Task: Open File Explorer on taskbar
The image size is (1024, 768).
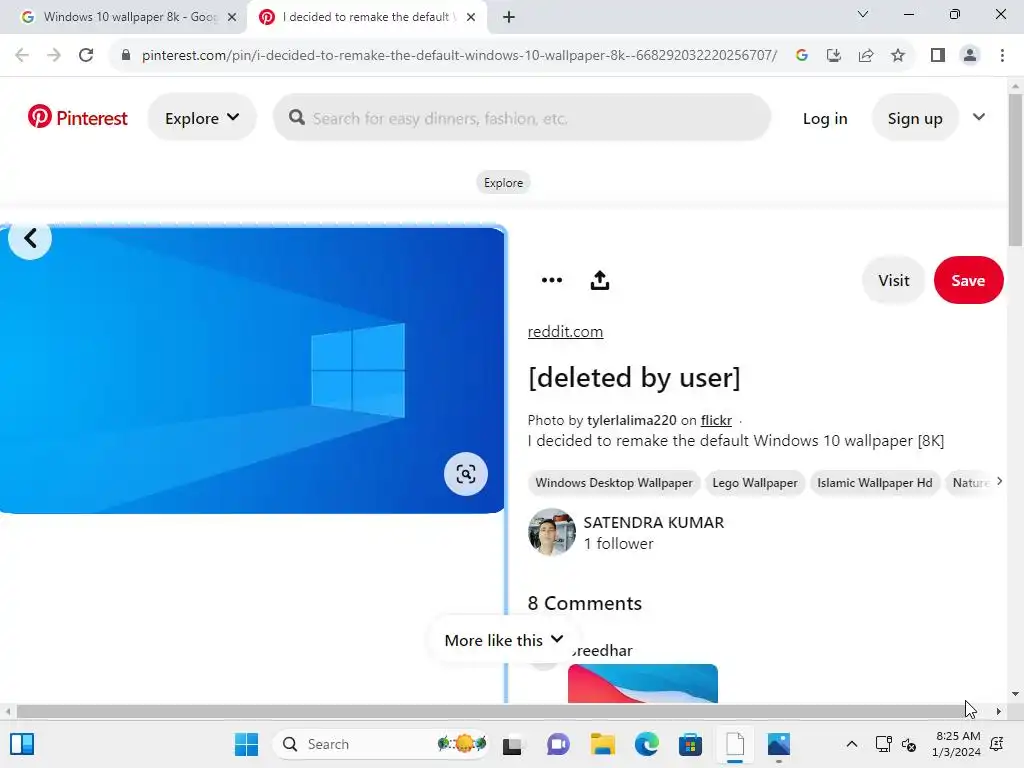Action: pyautogui.click(x=603, y=744)
